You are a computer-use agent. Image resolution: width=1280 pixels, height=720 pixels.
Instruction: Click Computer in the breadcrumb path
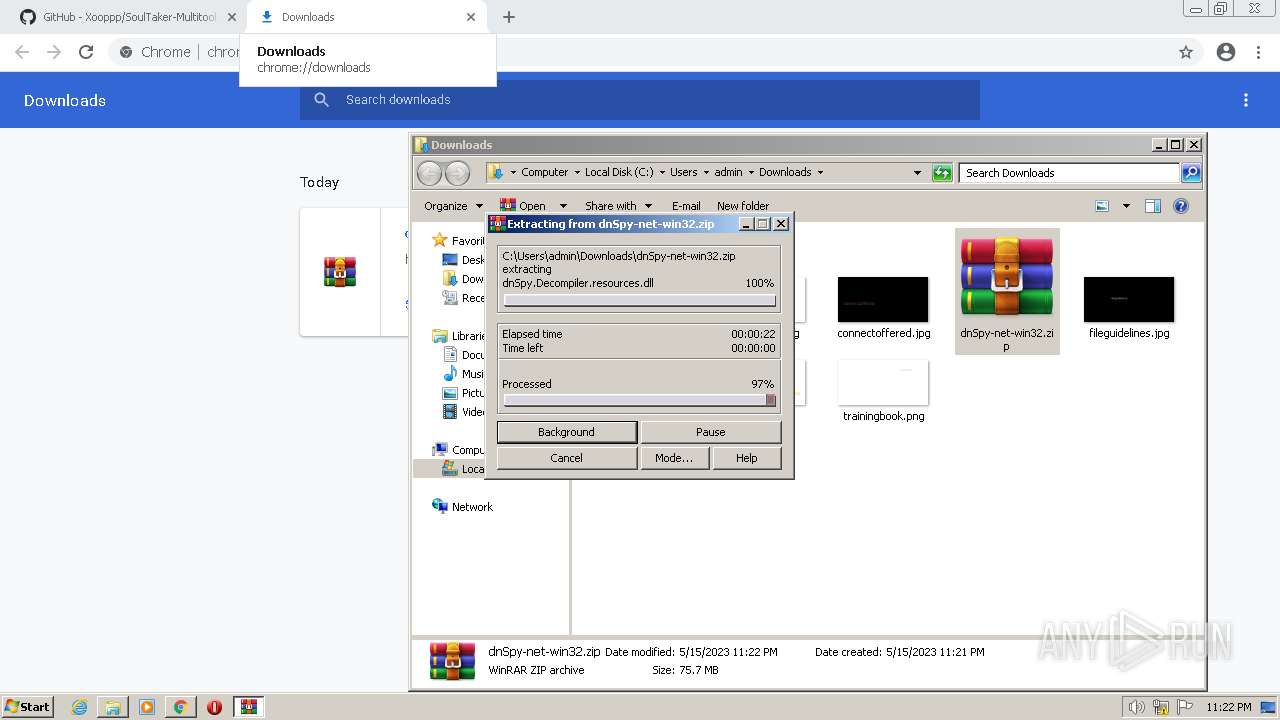tap(544, 172)
